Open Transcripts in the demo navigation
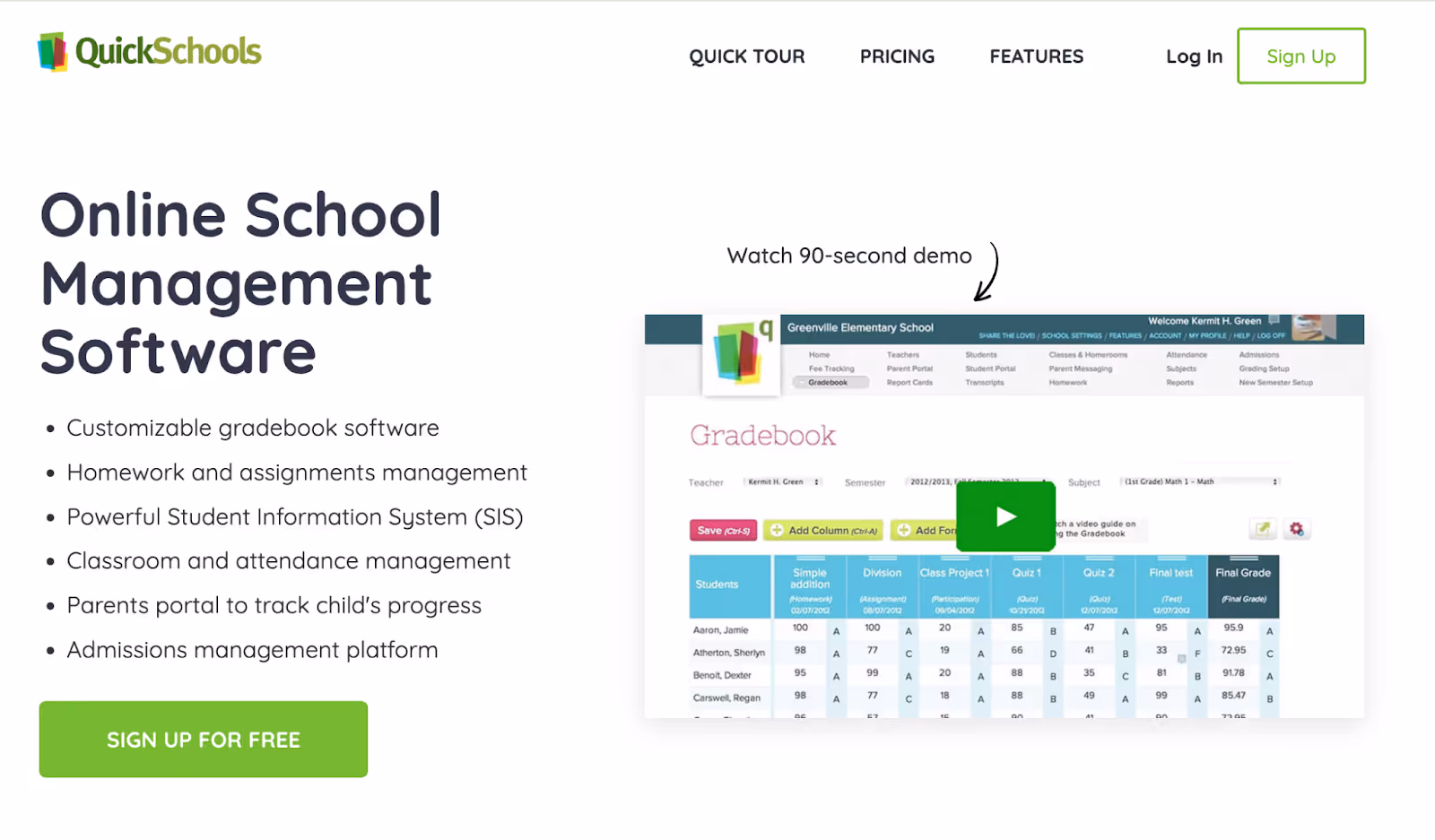This screenshot has height=840, width=1435. tap(985, 383)
